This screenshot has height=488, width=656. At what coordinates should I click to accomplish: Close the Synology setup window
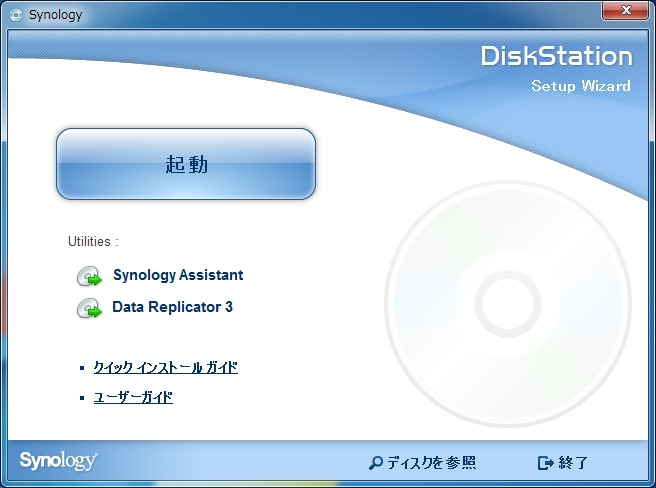(x=625, y=10)
